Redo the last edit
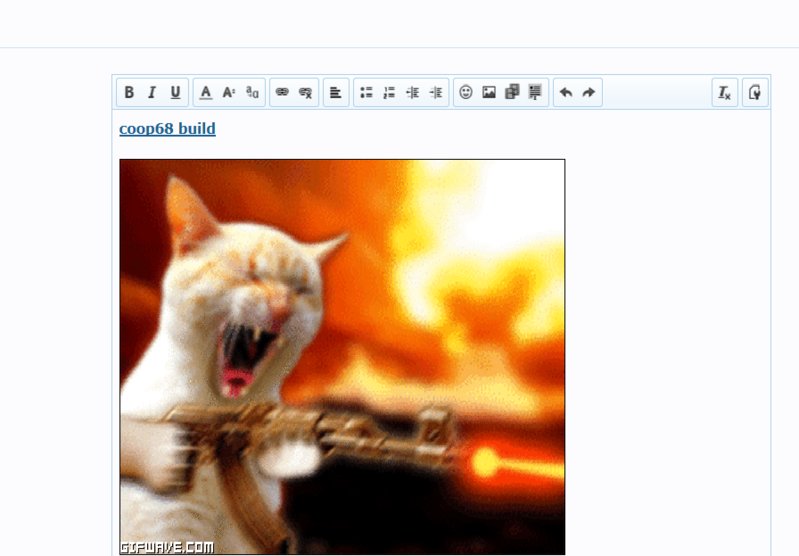Viewport: 799px width, 556px height. [589, 93]
